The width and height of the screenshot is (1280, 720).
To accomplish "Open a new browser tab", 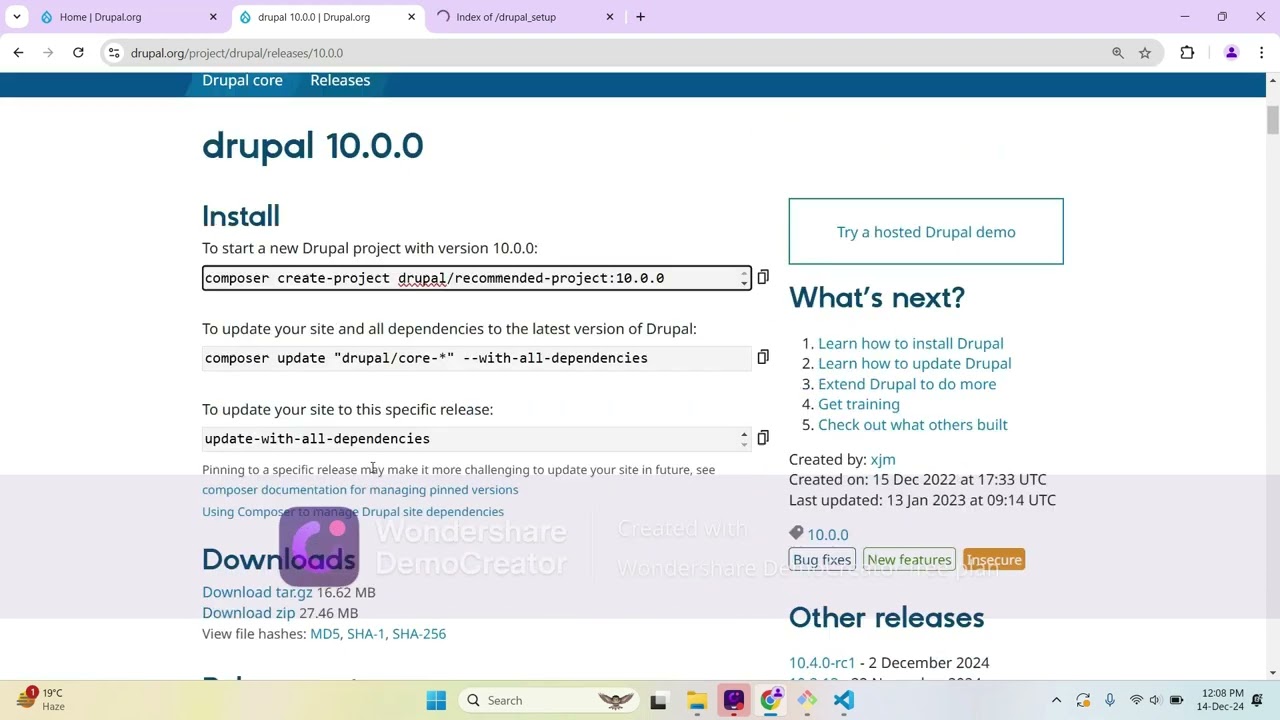I will click(x=640, y=17).
